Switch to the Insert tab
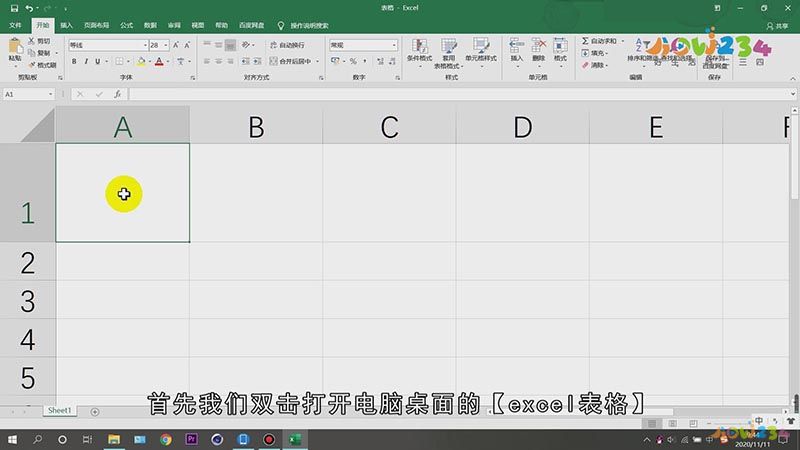The height and width of the screenshot is (450, 800). pos(66,25)
